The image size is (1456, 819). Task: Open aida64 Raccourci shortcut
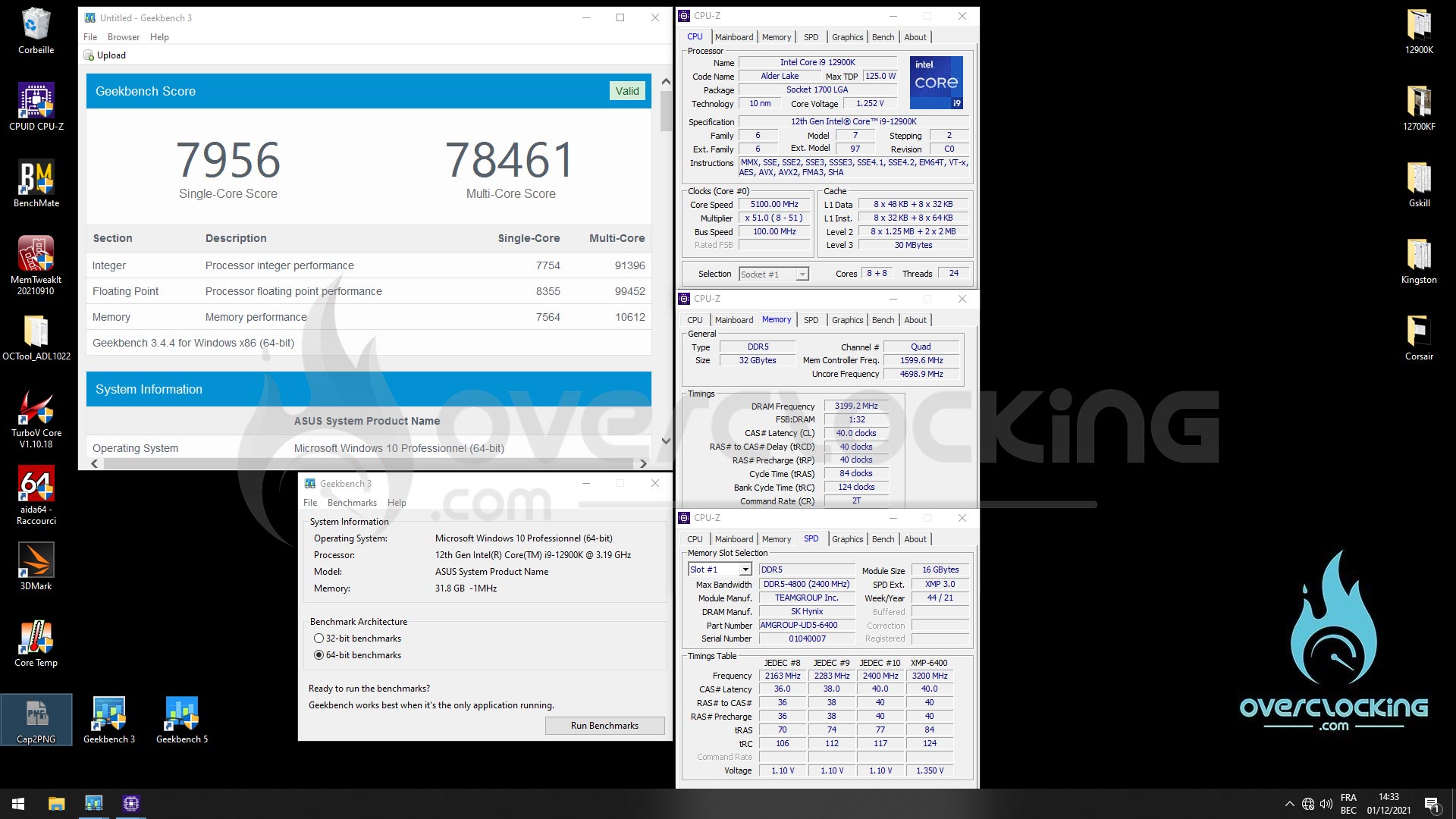point(36,496)
